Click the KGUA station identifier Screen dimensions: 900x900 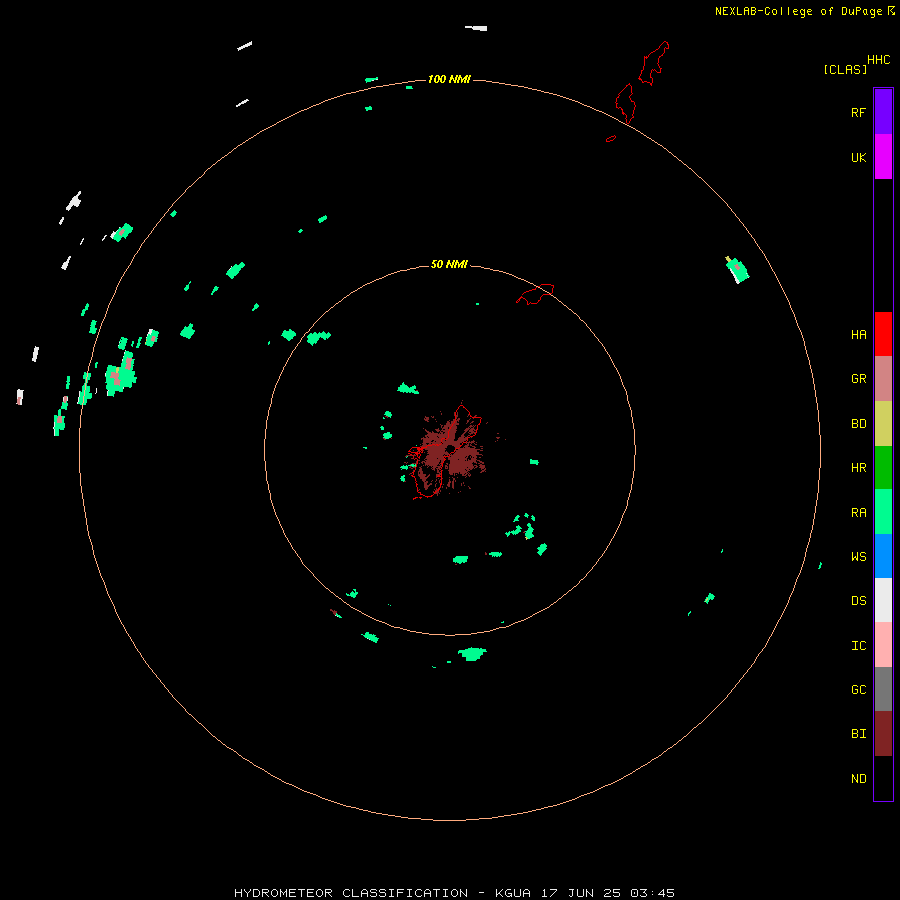pos(513,893)
